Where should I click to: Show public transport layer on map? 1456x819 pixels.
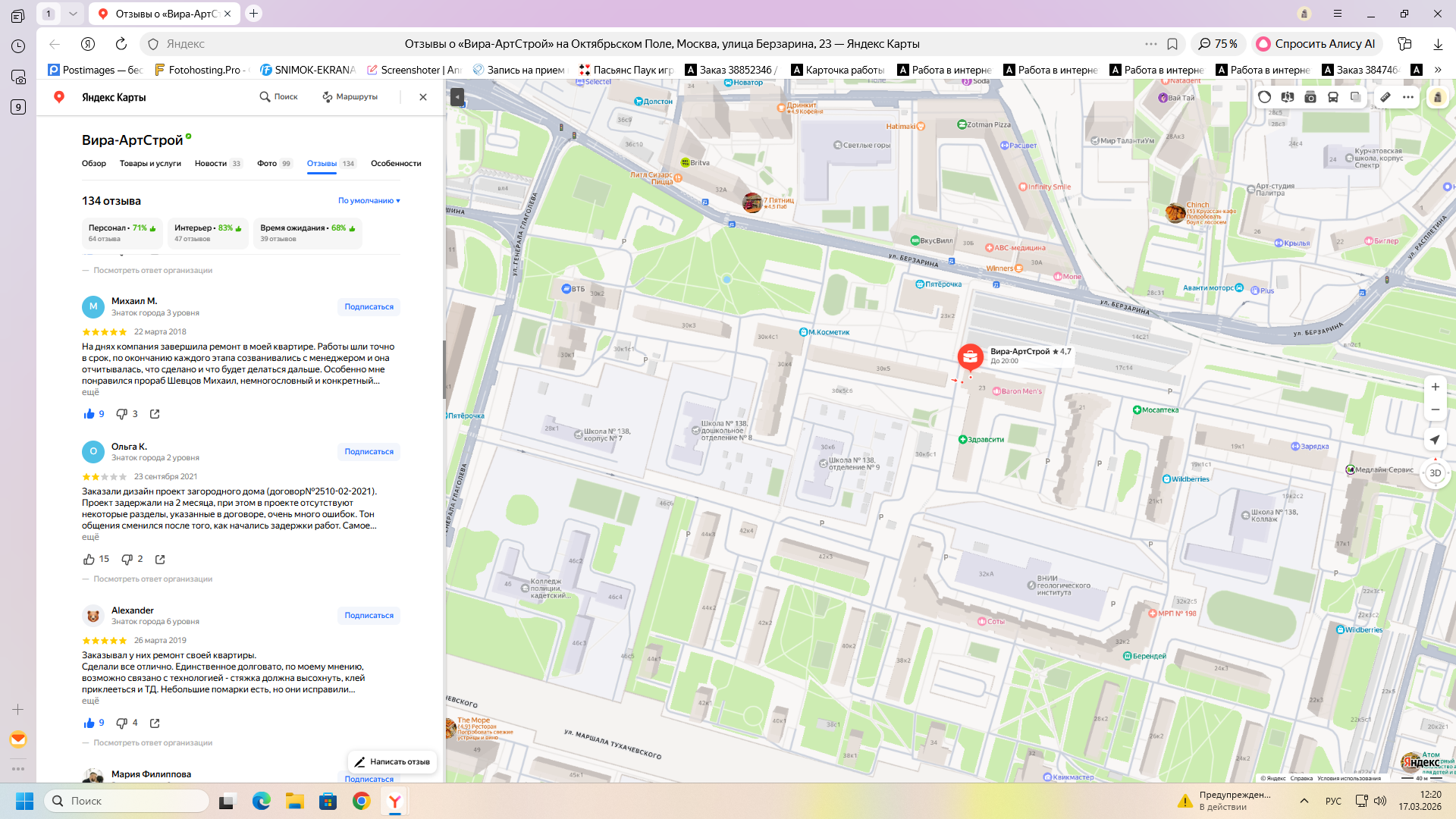(x=1332, y=97)
